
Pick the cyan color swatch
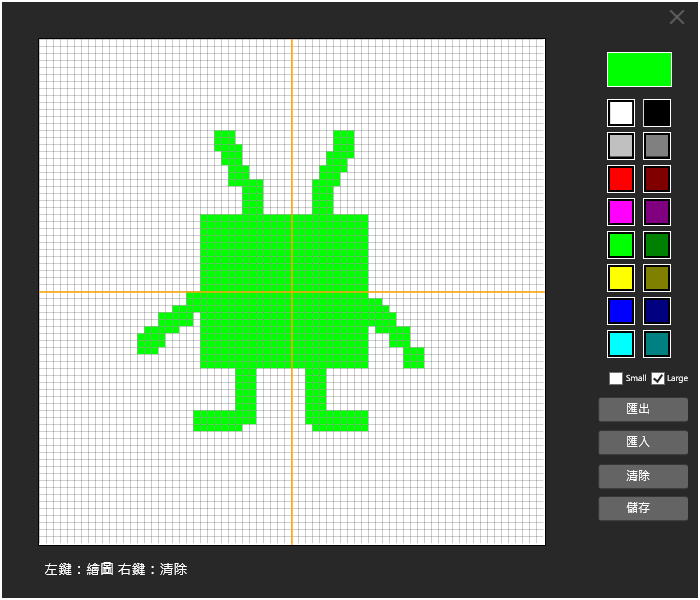click(x=621, y=344)
